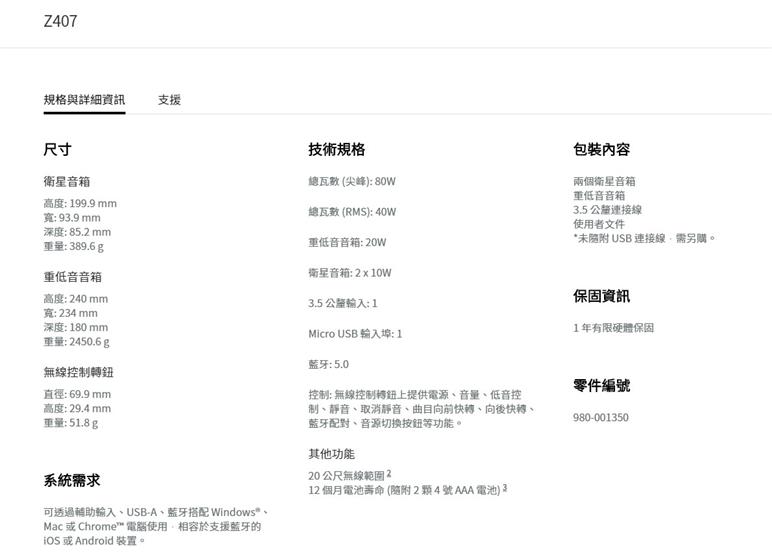Image resolution: width=772 pixels, height=558 pixels.
Task: Click the 技術規格 heading
Action: point(336,149)
